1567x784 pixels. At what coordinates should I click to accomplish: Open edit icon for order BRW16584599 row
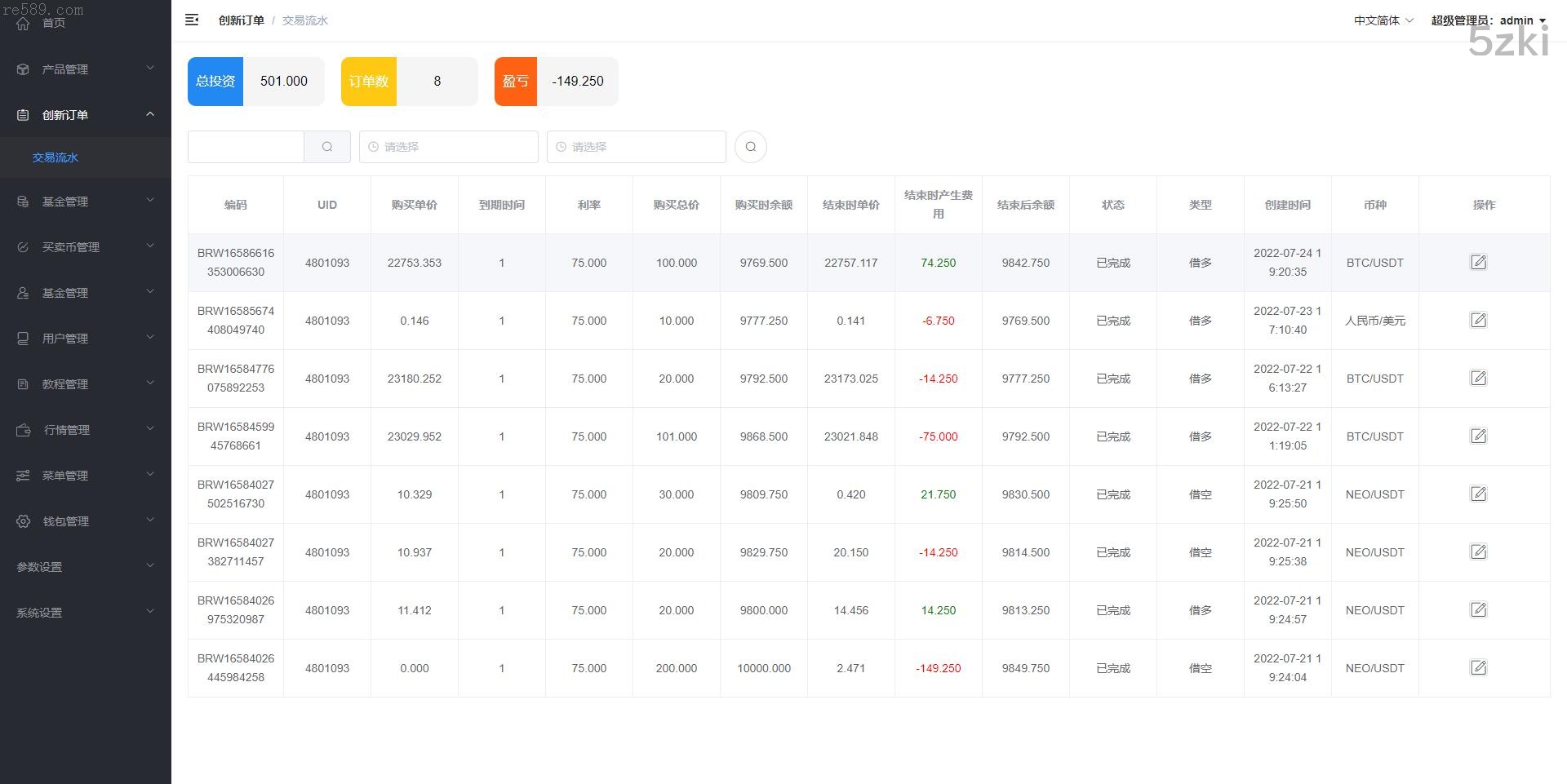pyautogui.click(x=1478, y=436)
